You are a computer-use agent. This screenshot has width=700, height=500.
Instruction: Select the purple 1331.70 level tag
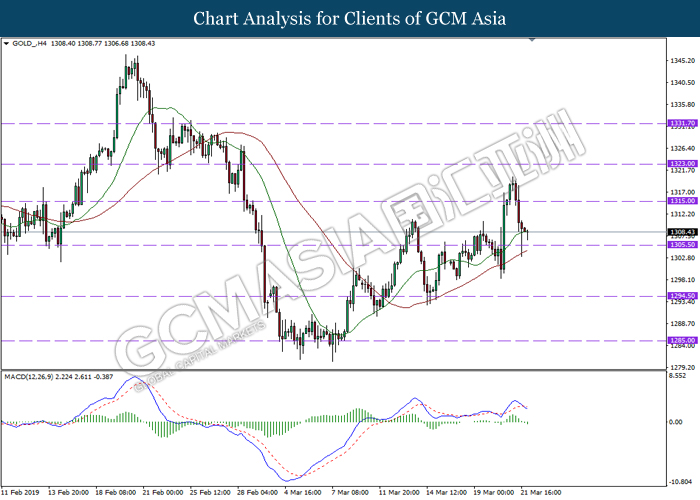click(x=682, y=123)
